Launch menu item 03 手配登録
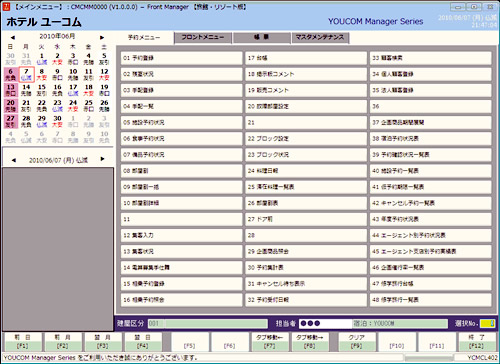Image resolution: width=500 pixels, height=364 pixels. (181, 90)
